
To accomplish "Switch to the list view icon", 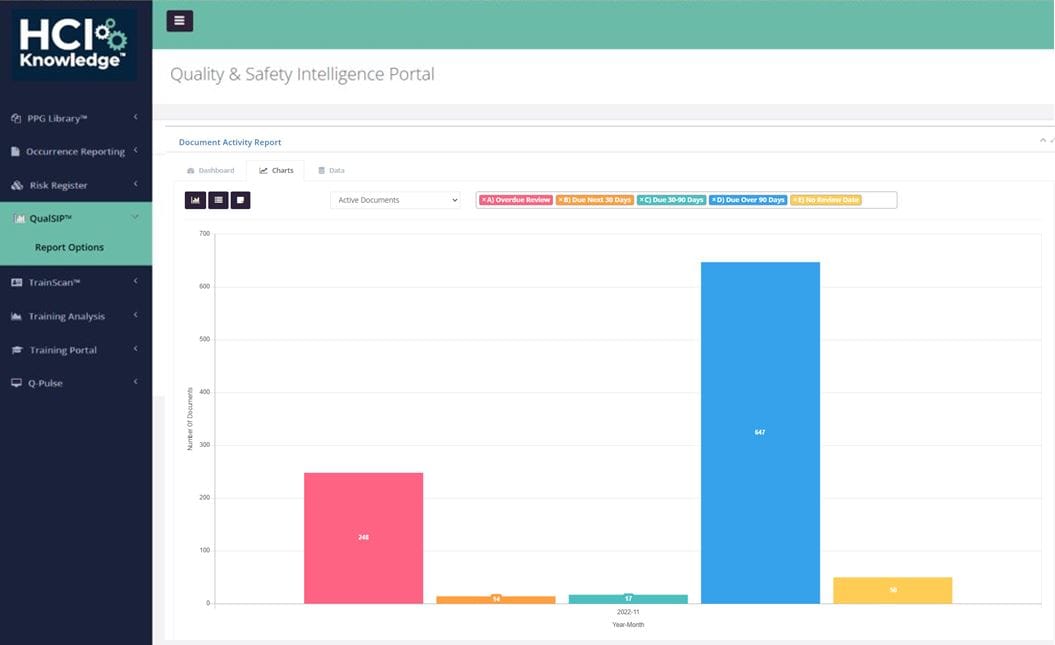I will pos(218,200).
